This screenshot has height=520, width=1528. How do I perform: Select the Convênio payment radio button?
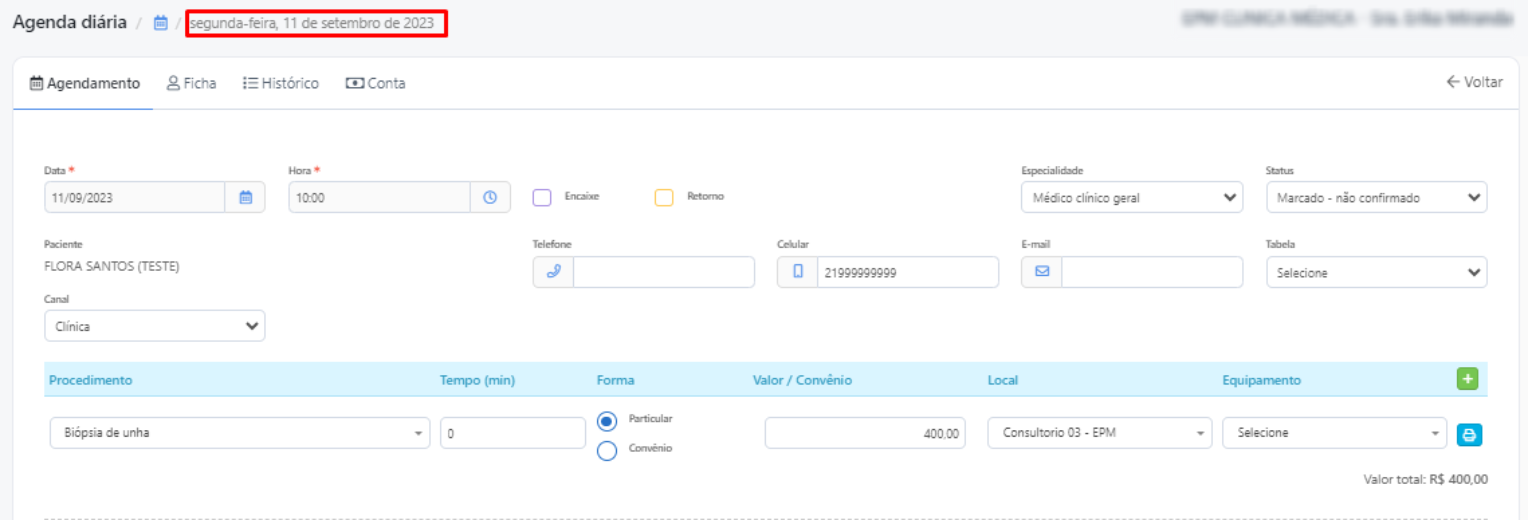click(606, 451)
